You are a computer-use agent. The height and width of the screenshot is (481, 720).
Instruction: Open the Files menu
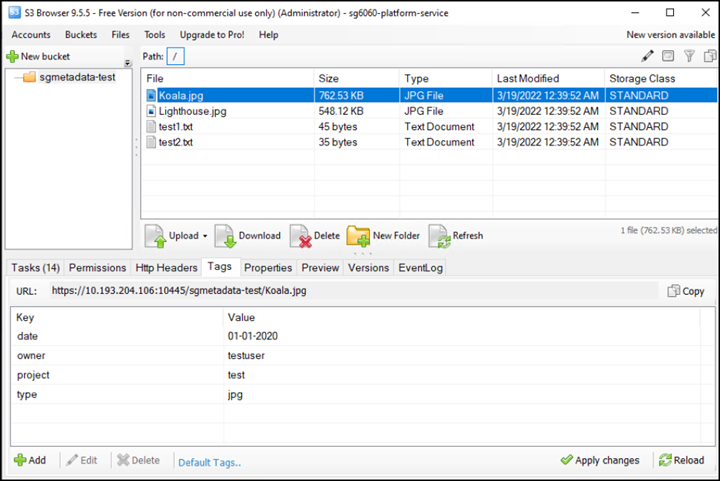pos(120,35)
